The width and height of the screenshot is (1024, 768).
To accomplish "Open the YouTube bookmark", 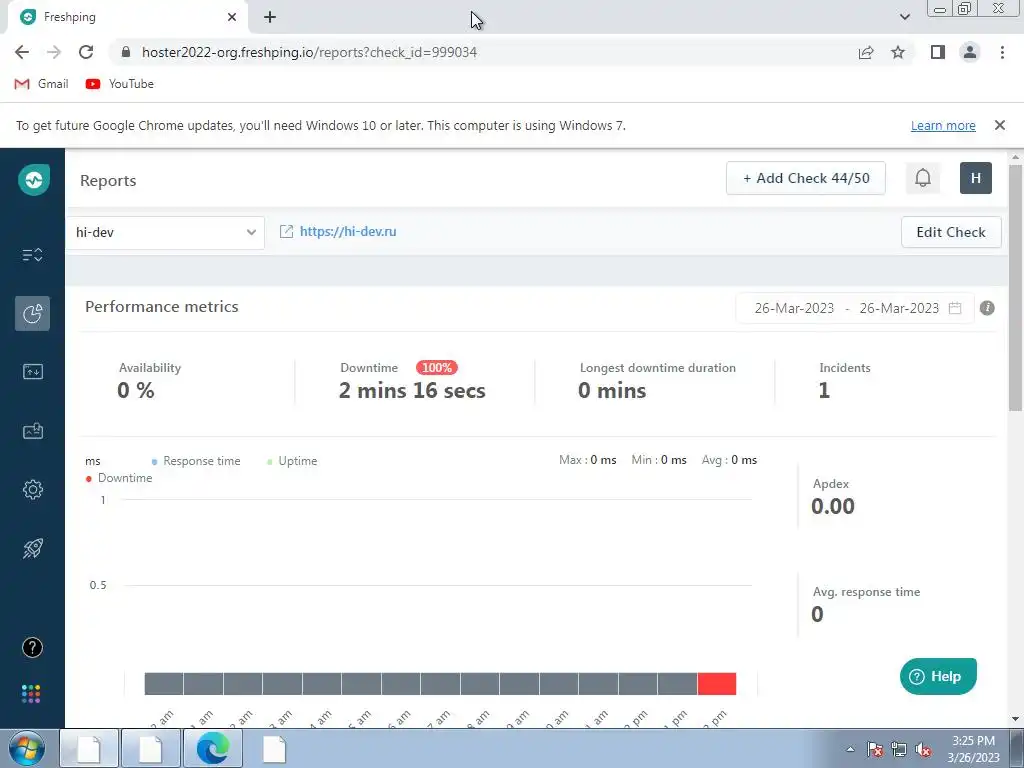I will (120, 84).
